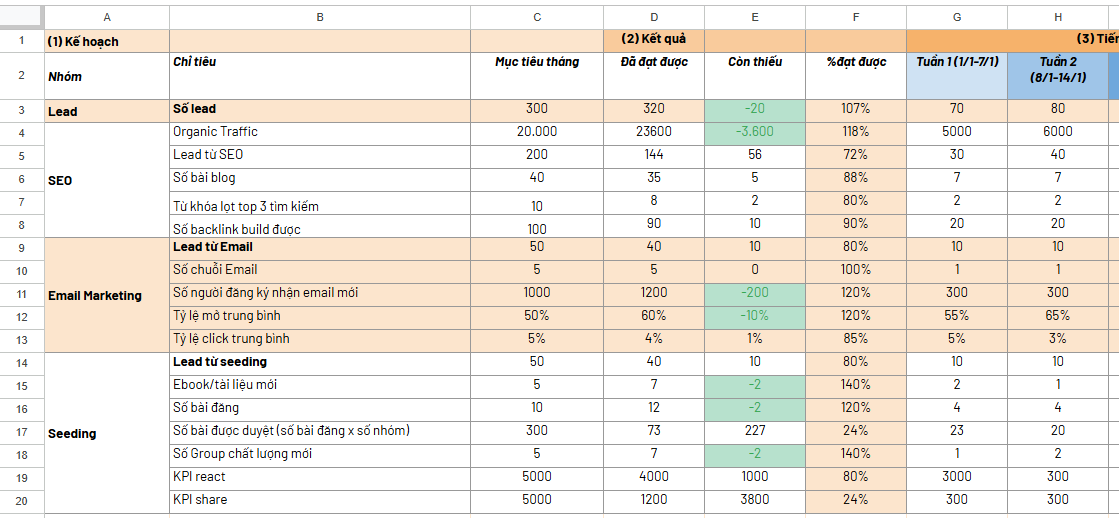Select row 3 via its row number
Image resolution: width=1119 pixels, height=518 pixels.
point(22,111)
